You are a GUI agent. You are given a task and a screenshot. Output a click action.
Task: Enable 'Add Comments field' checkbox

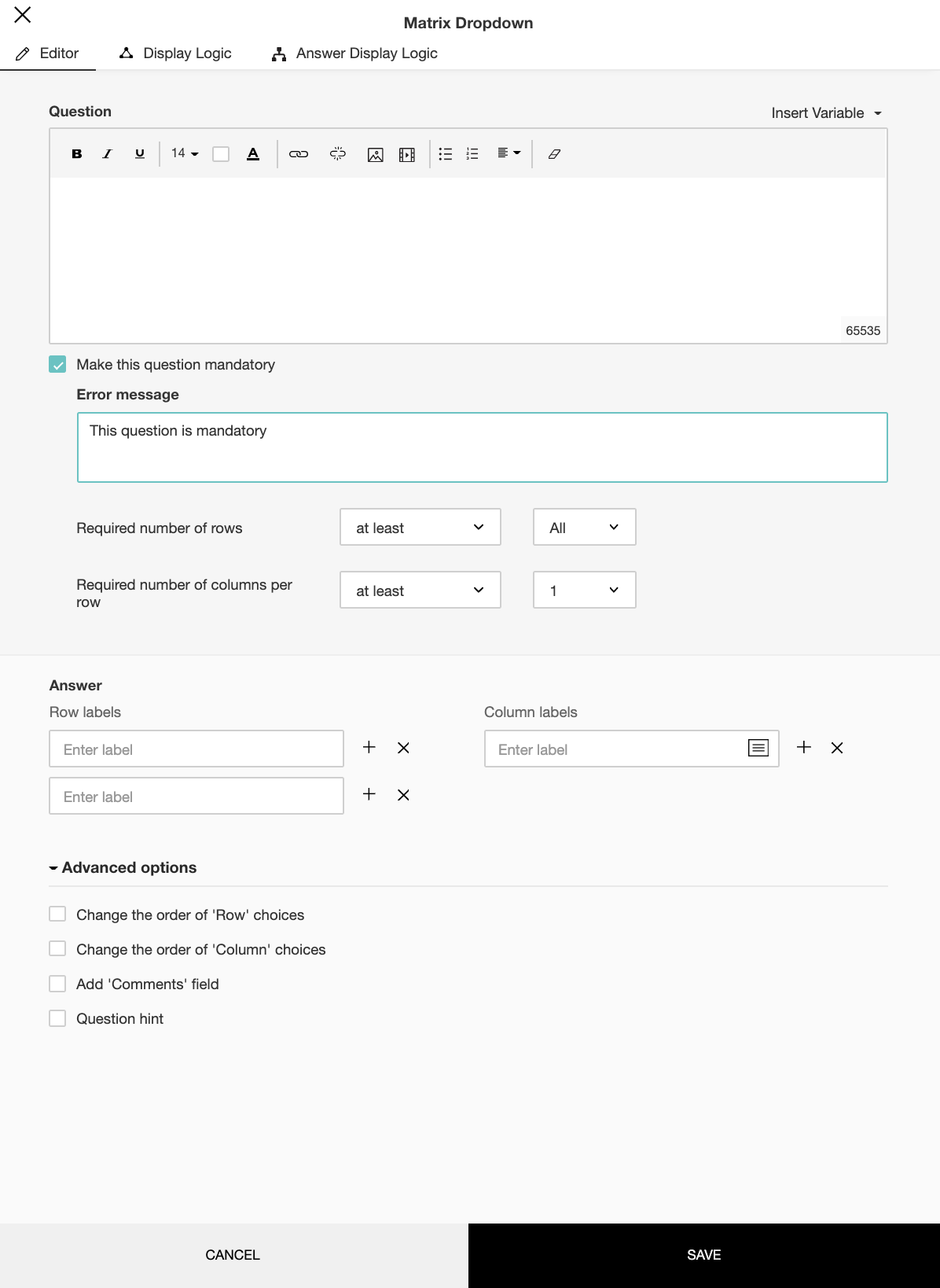point(57,984)
